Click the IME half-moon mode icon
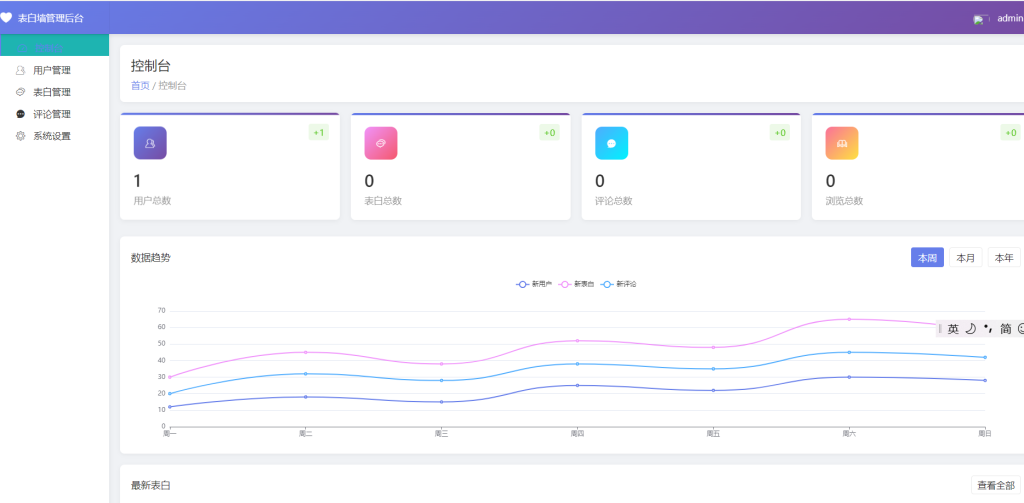 pos(970,329)
